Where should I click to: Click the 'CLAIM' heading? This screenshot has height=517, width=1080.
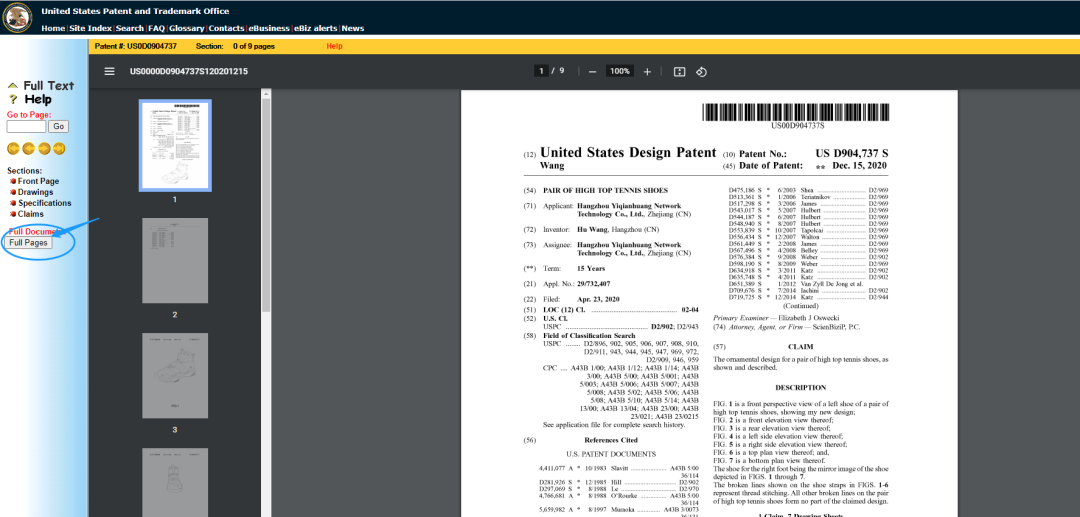coord(800,347)
